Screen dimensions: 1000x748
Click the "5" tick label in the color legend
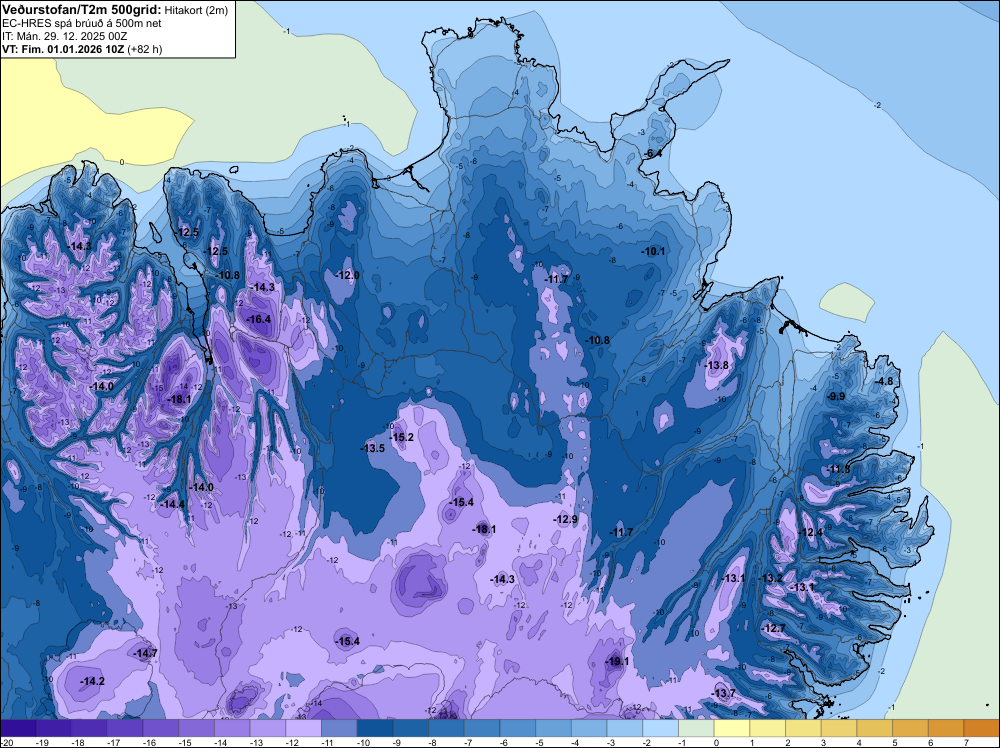(895, 743)
